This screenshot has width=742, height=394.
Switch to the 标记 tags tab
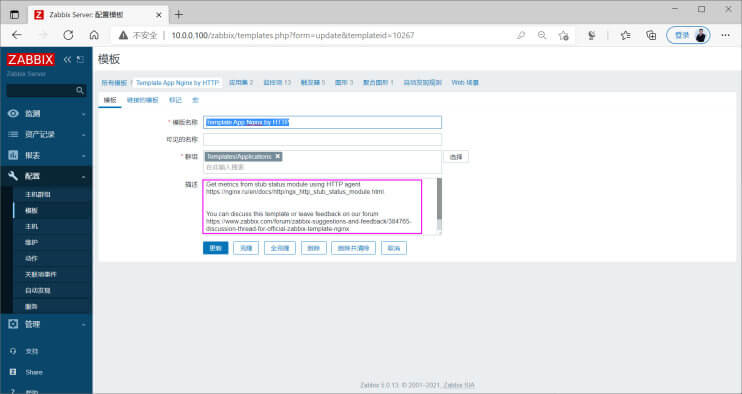(x=175, y=100)
